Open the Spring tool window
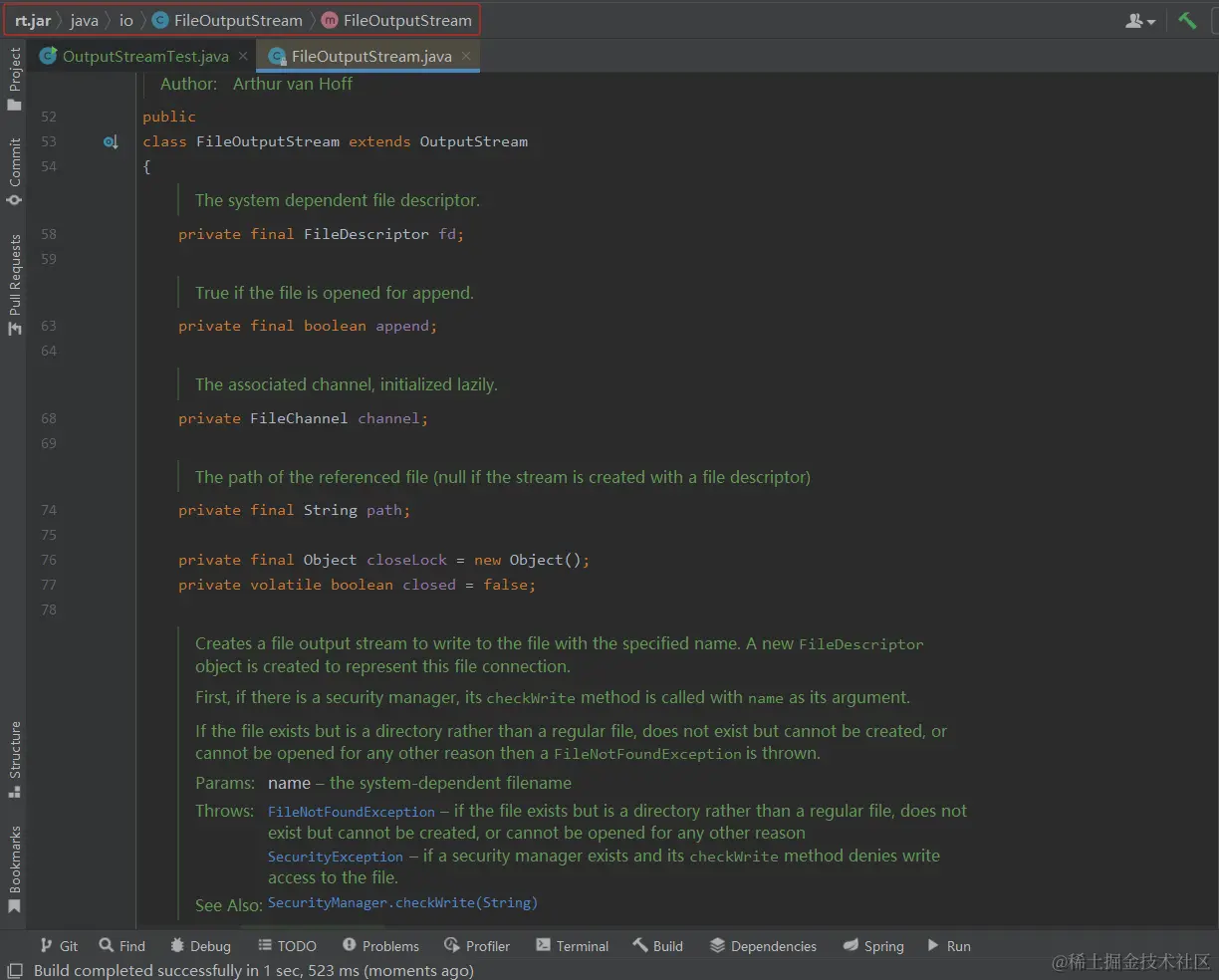1219x980 pixels. point(873,946)
